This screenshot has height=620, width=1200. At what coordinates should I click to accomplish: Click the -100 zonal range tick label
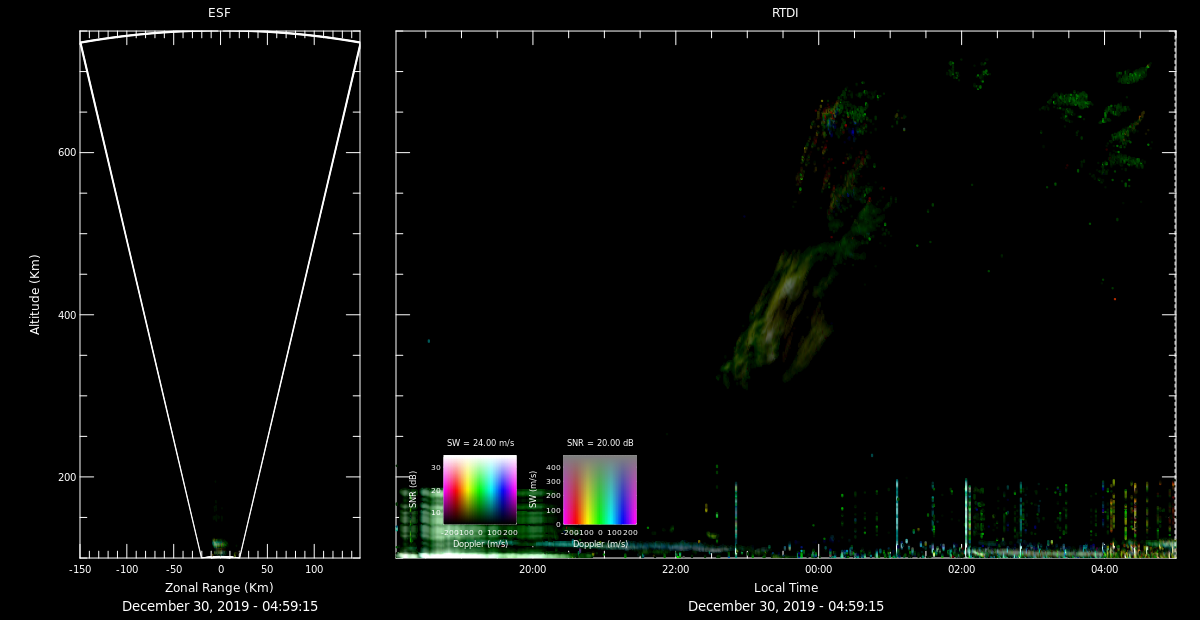127,569
